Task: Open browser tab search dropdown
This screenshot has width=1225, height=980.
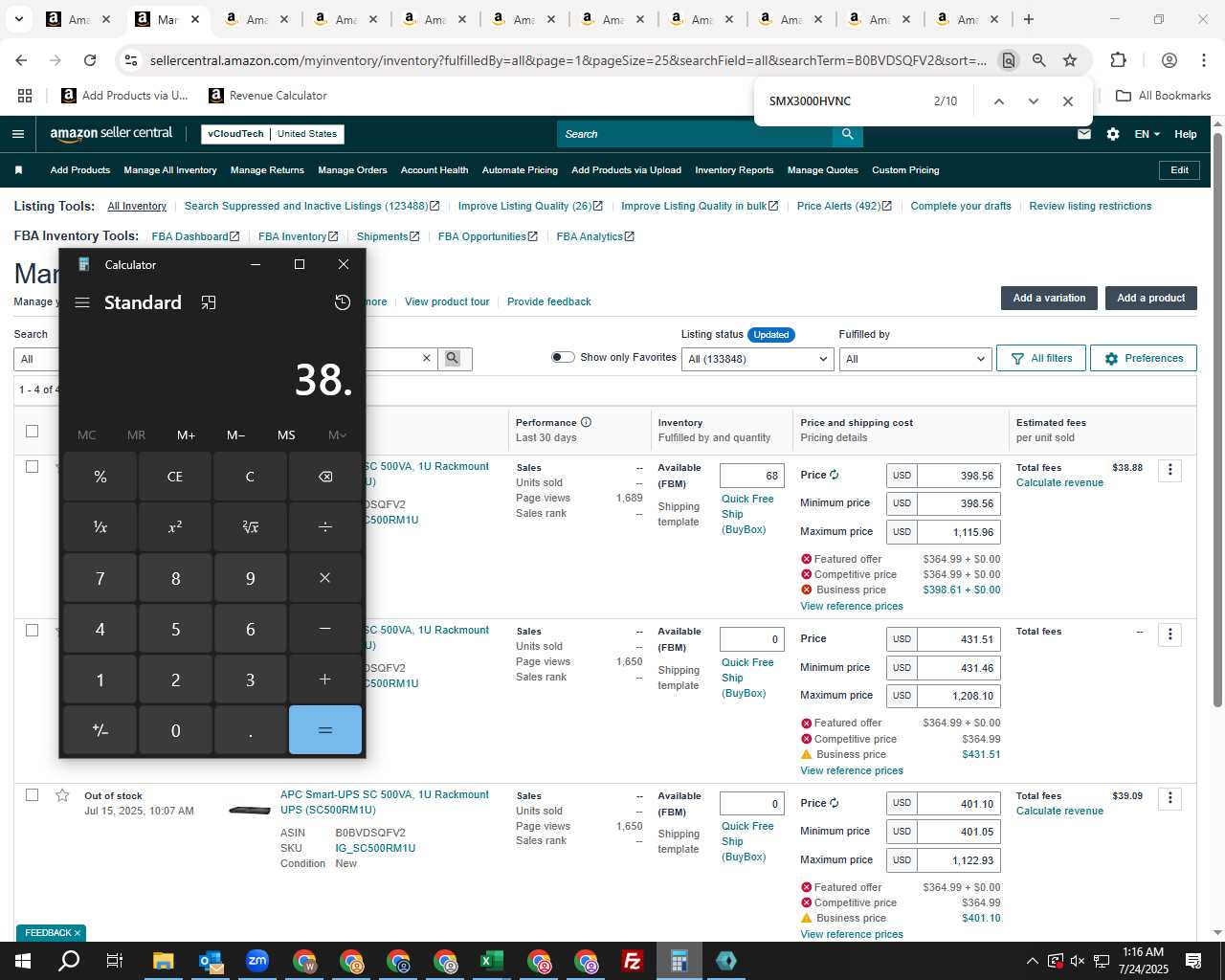Action: coord(18,19)
